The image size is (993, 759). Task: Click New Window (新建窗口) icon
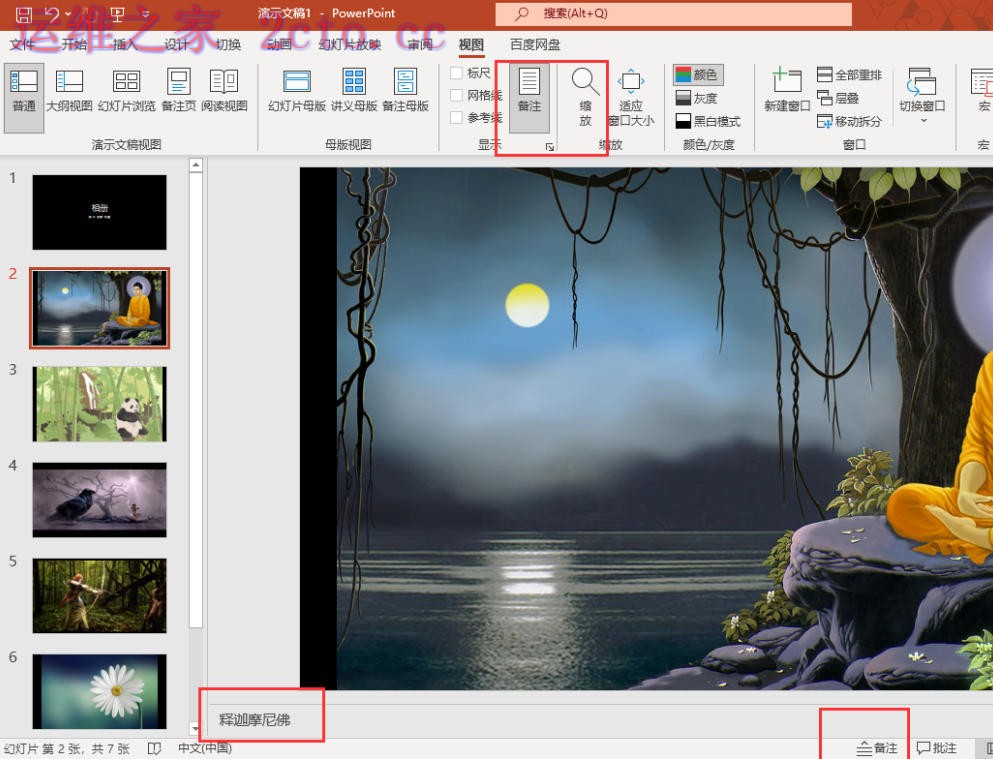pos(787,91)
